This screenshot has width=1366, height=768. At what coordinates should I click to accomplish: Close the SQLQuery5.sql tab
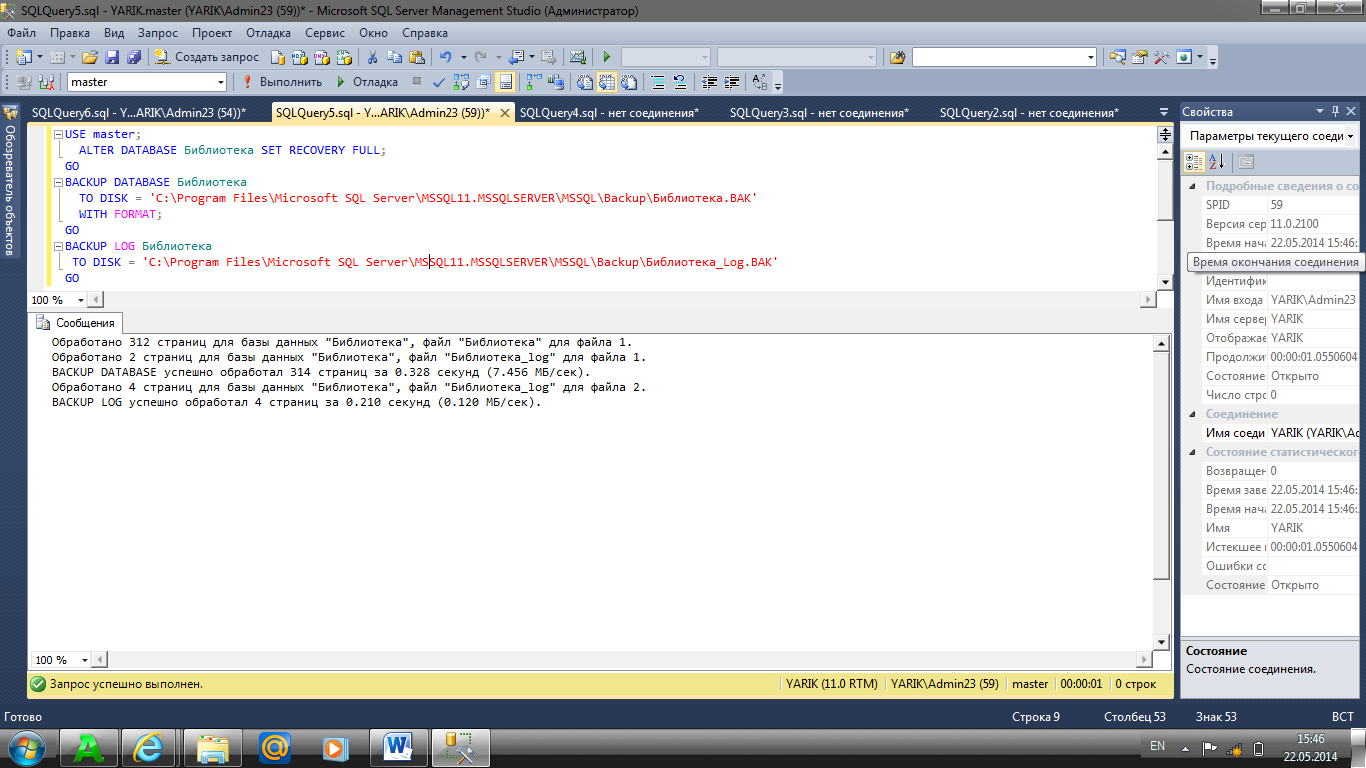pyautogui.click(x=503, y=113)
